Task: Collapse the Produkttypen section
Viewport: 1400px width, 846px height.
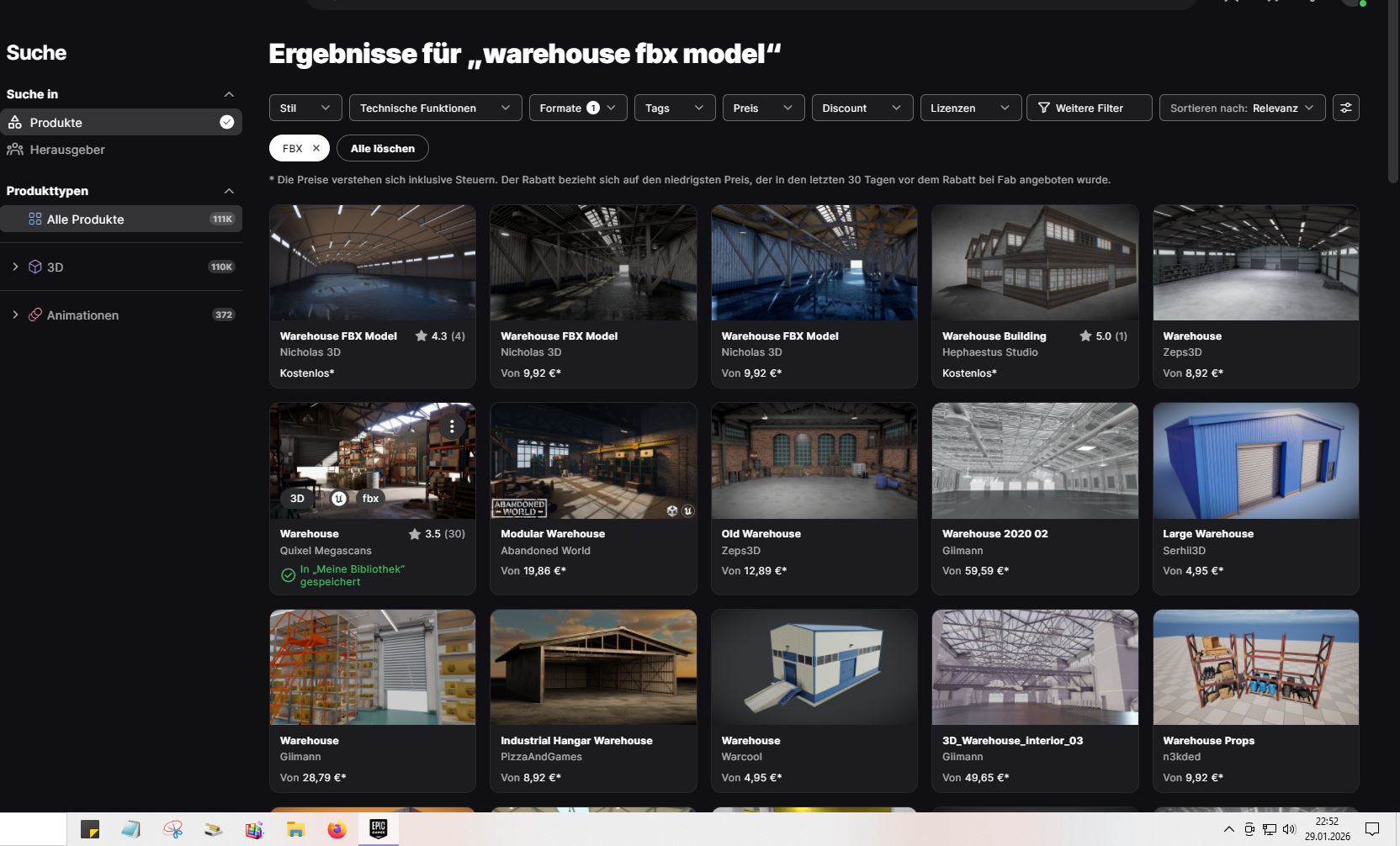Action: point(229,191)
